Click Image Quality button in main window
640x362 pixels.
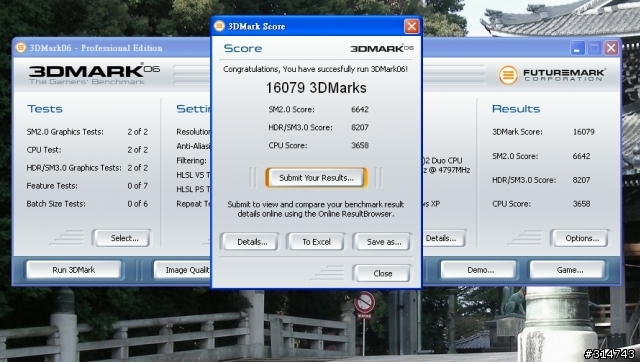pos(182,270)
